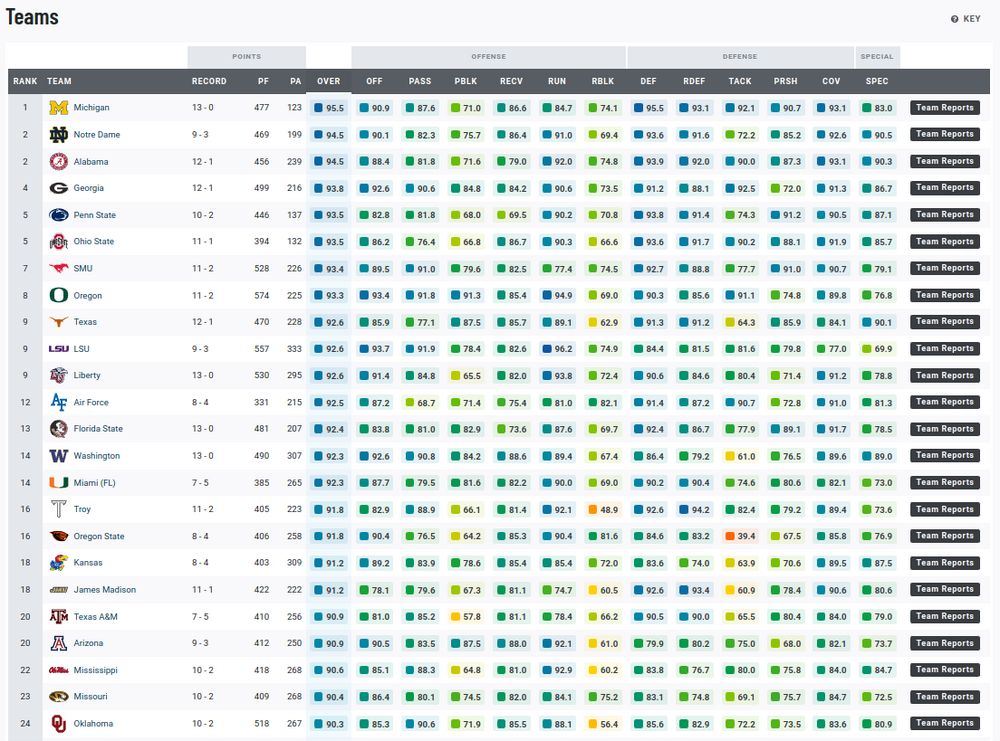Click the Notre Dame team logo
Viewport: 1000px width, 741px height.
tap(58, 135)
